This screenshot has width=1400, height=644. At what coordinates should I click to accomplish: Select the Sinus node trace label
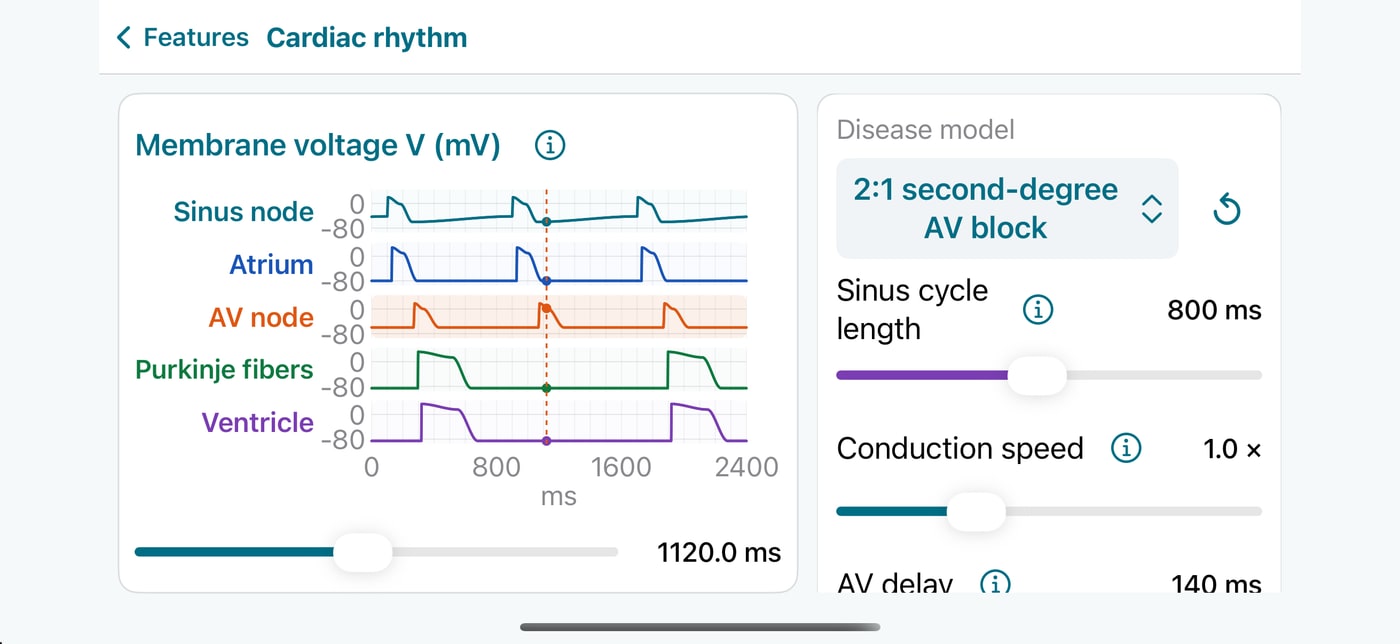click(x=243, y=212)
